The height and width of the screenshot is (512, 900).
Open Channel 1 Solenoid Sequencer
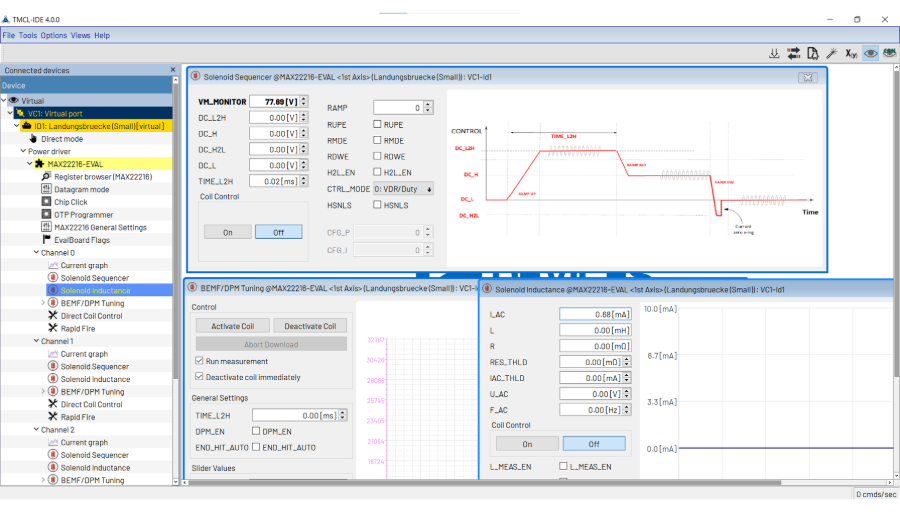pyautogui.click(x=95, y=366)
